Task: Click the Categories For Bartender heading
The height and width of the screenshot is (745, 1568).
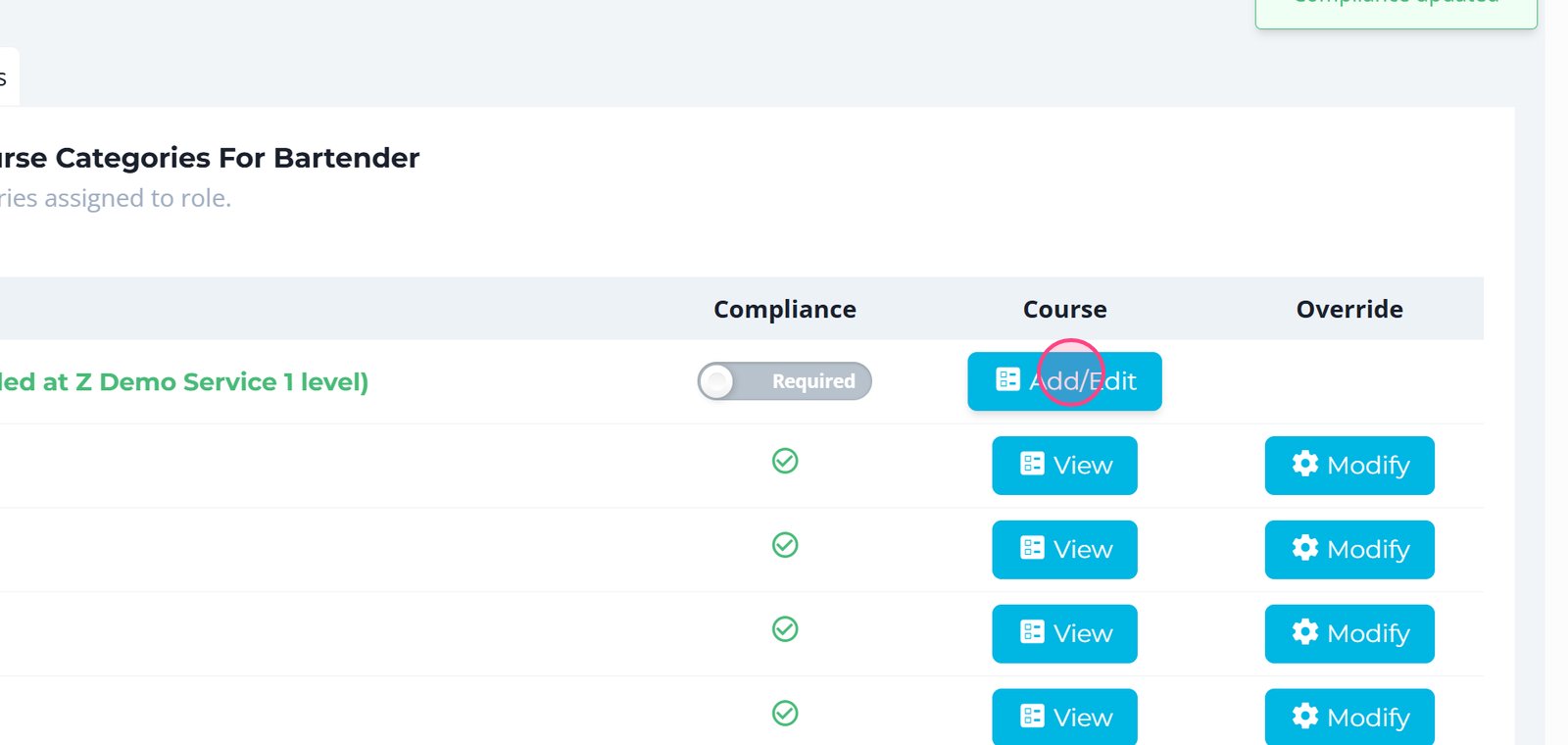Action: pos(237,158)
